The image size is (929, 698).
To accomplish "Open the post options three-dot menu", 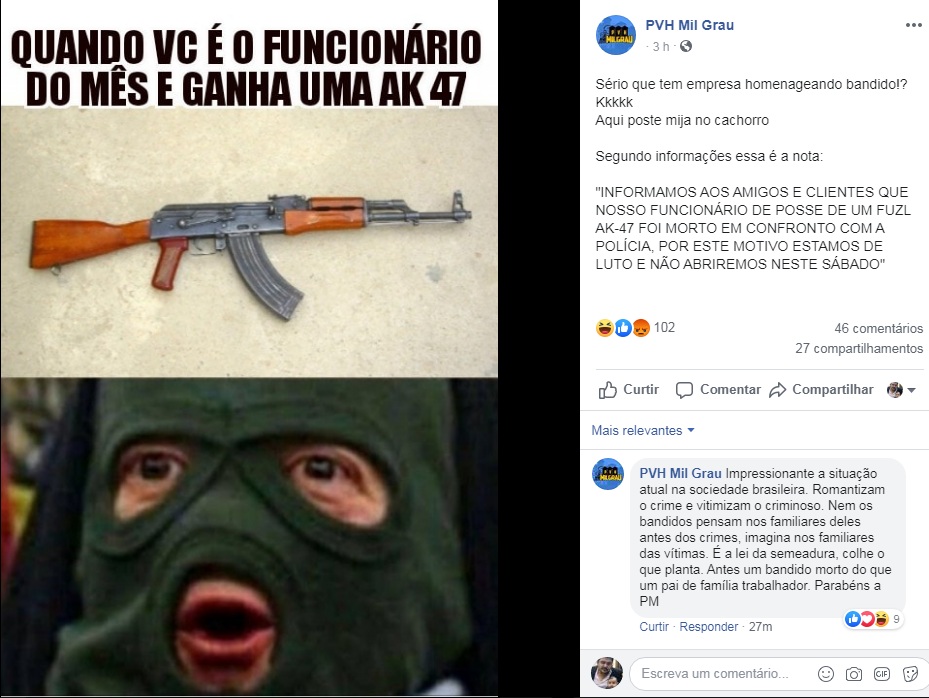I will pyautogui.click(x=914, y=25).
